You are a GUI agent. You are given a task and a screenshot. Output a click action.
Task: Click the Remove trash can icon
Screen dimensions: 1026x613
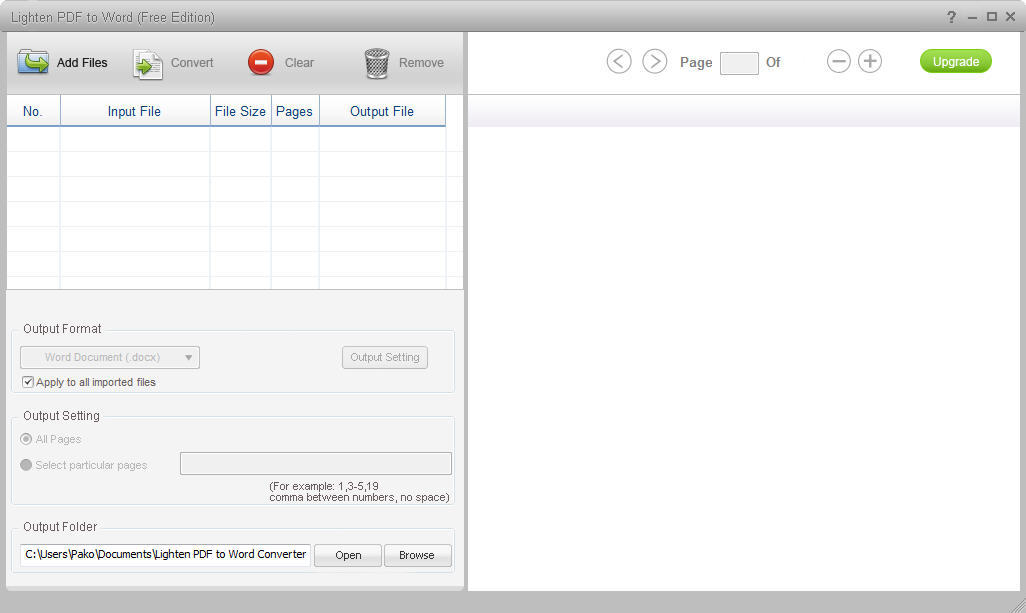[377, 63]
